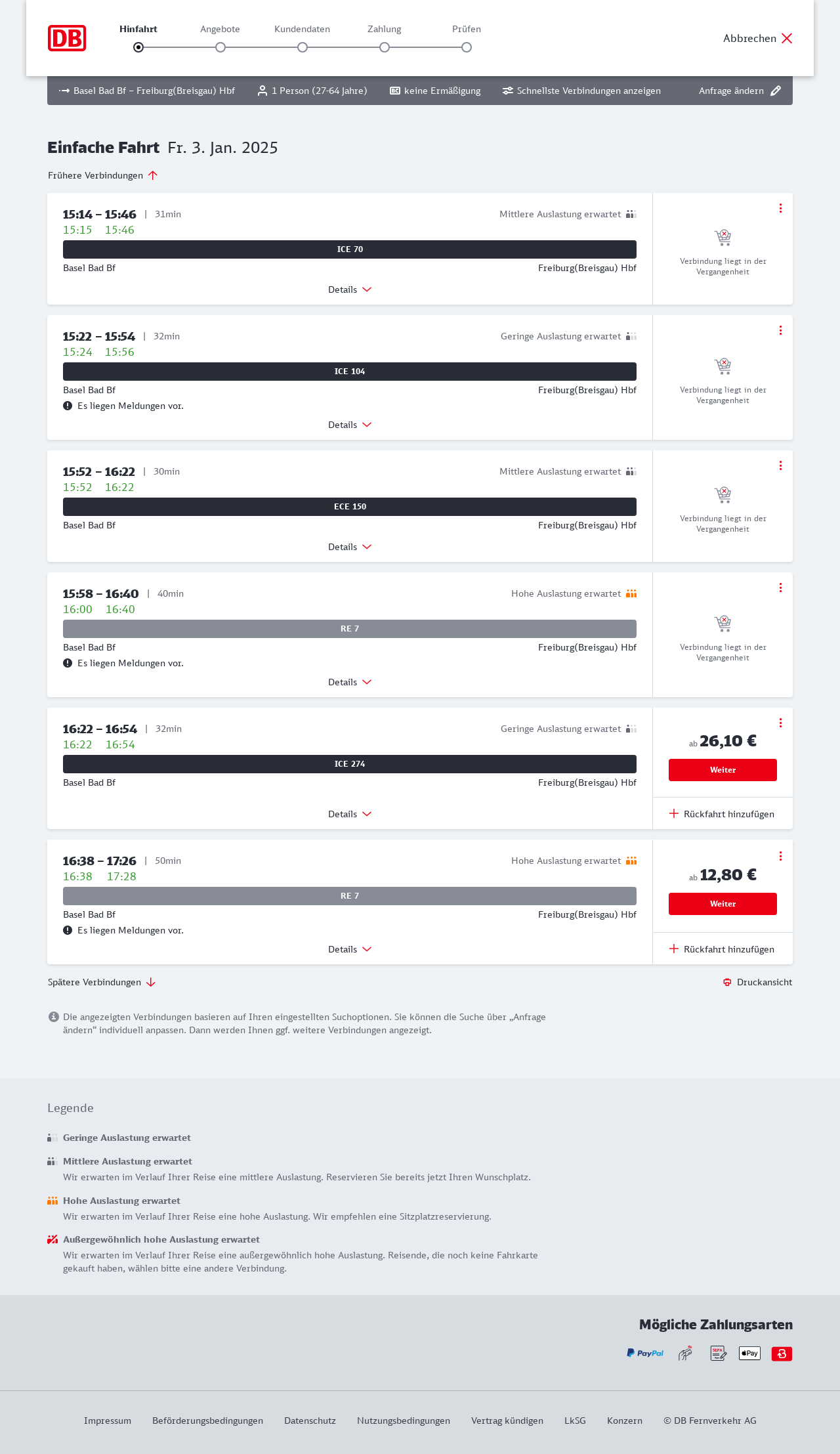840x1454 pixels.
Task: Open the Datenschutz footer link
Action: [x=310, y=1421]
